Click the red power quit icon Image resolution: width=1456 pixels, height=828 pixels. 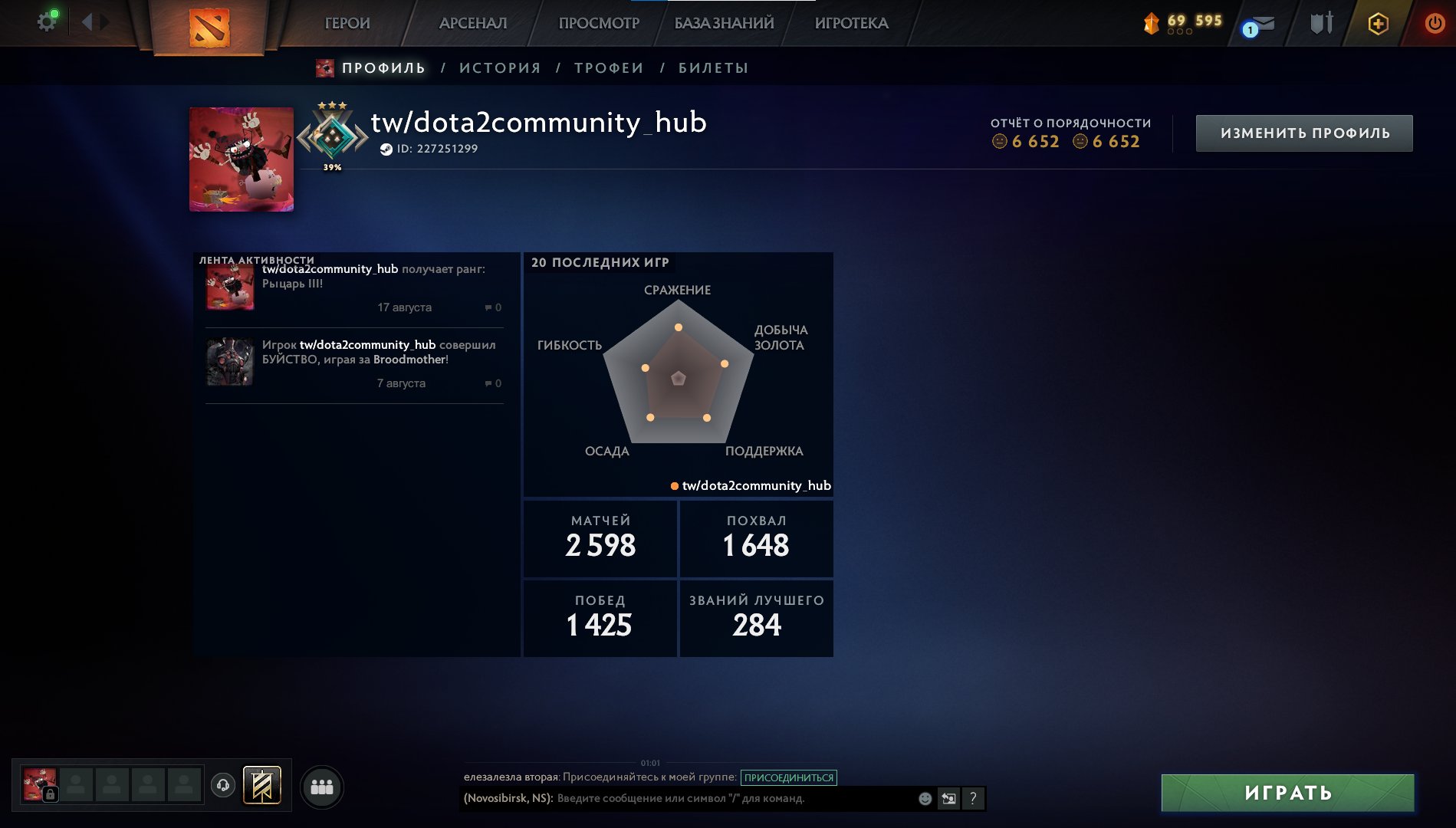1435,23
